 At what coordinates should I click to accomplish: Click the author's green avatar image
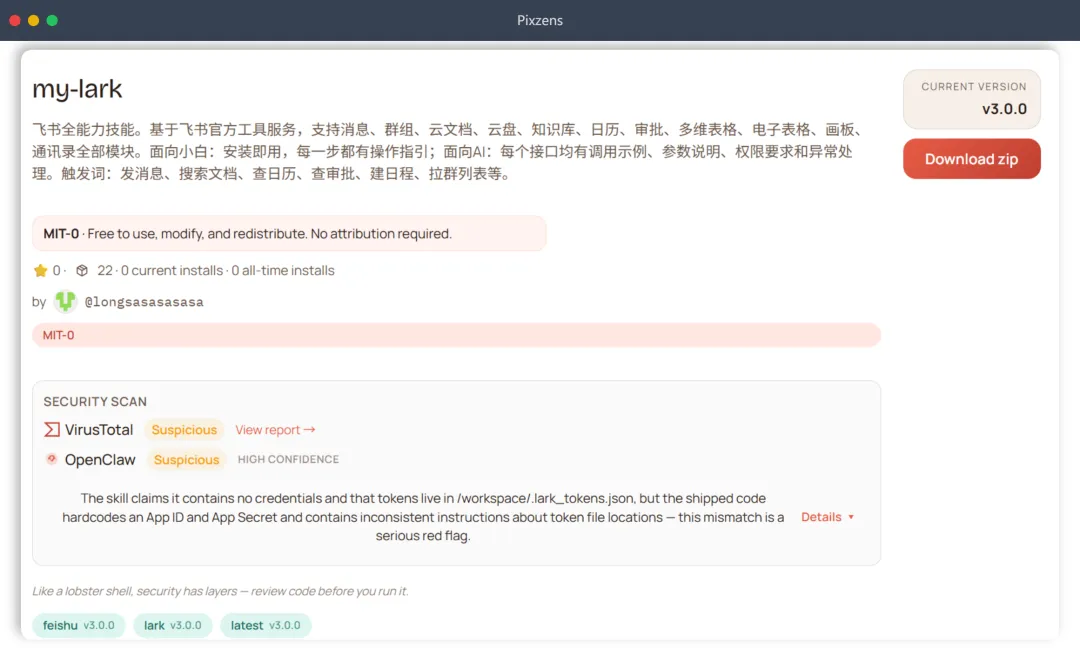(x=65, y=301)
